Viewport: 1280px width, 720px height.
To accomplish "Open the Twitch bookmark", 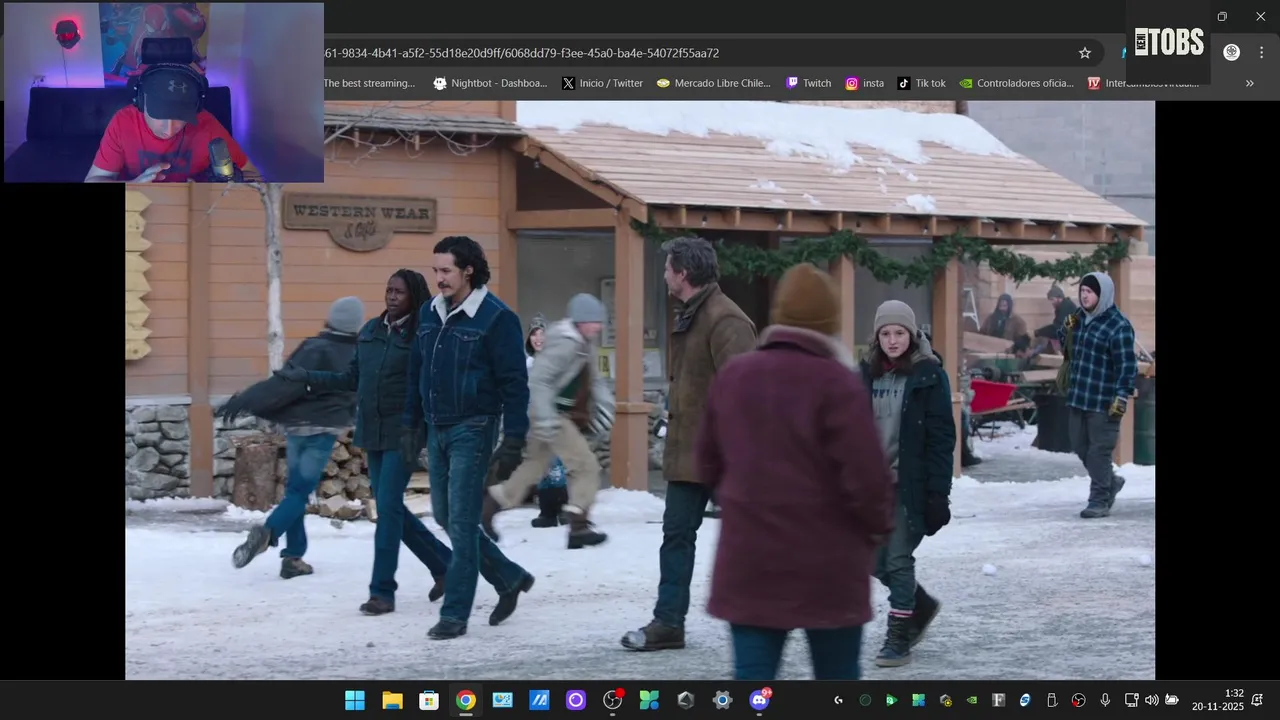I will pyautogui.click(x=809, y=83).
